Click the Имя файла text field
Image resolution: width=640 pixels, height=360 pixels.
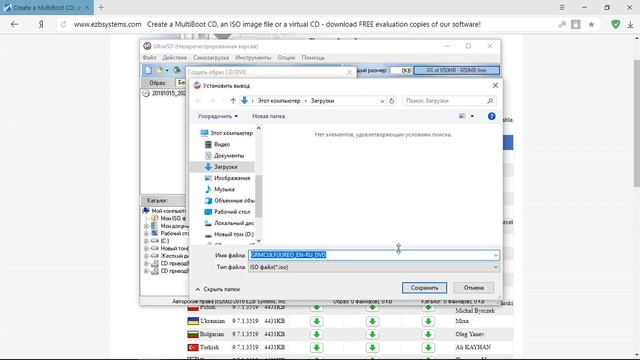point(373,255)
